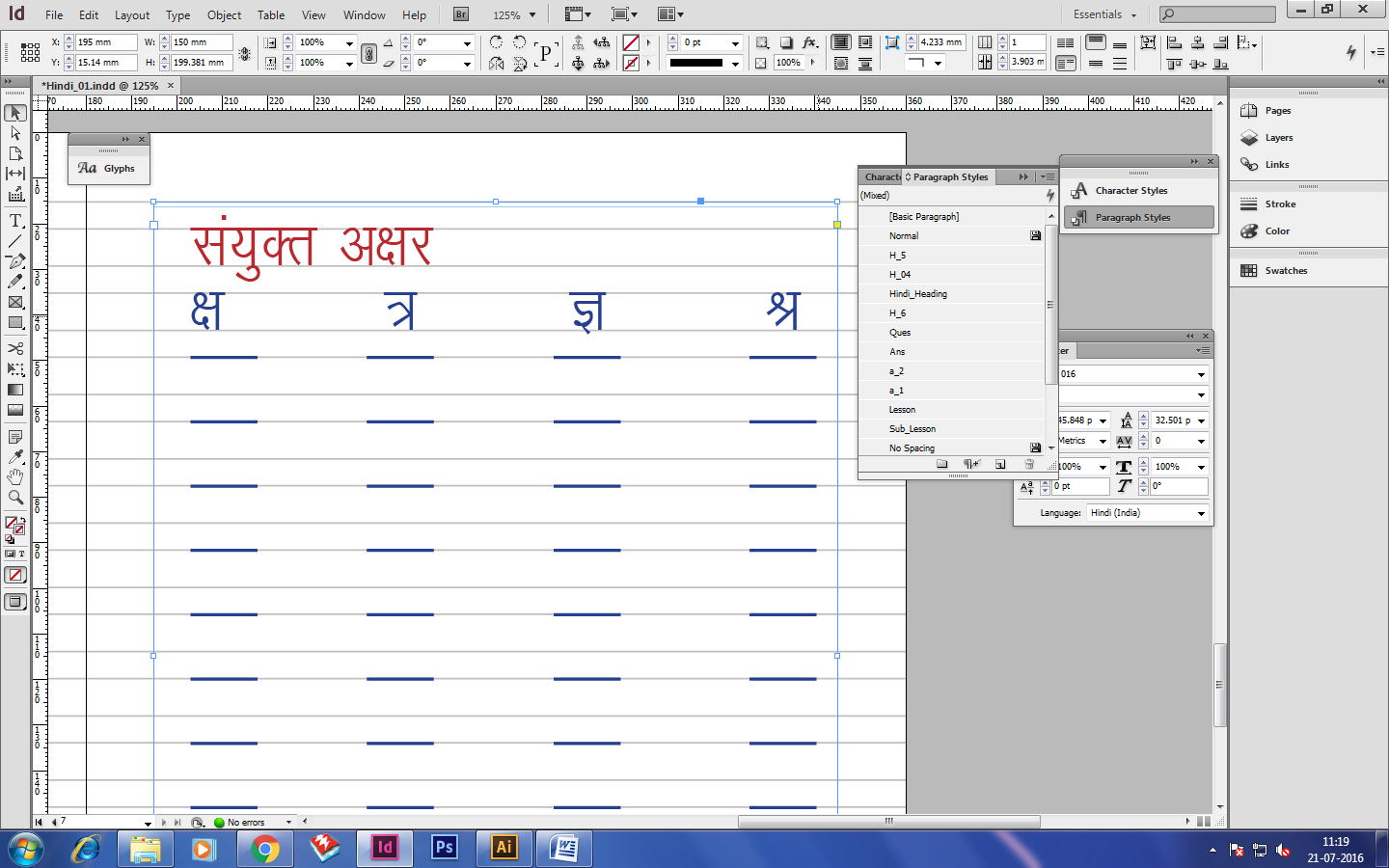The height and width of the screenshot is (868, 1389).
Task: Open the Character Styles panel button
Action: pos(1139,191)
